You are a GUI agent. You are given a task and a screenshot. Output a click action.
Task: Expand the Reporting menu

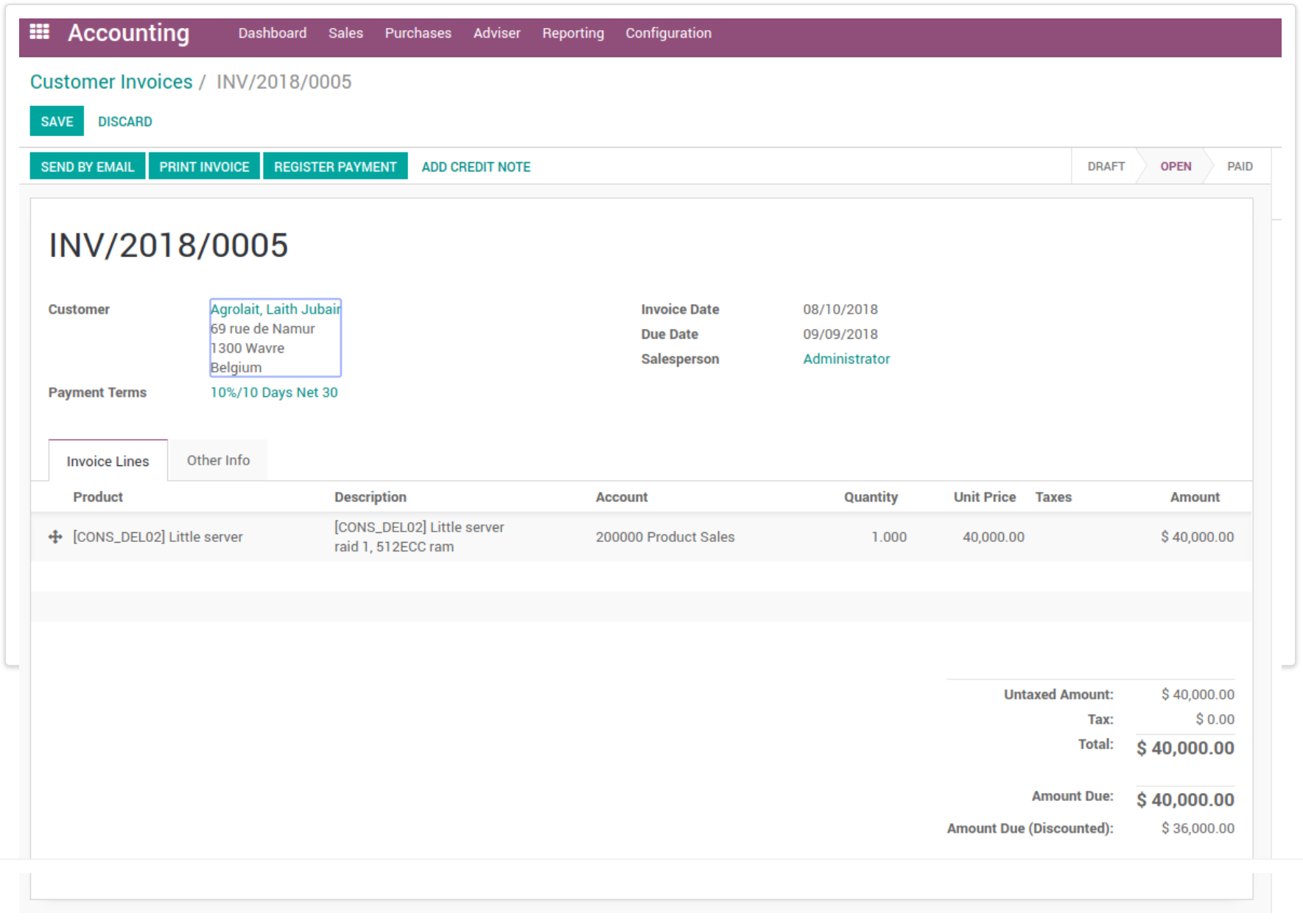pos(572,33)
